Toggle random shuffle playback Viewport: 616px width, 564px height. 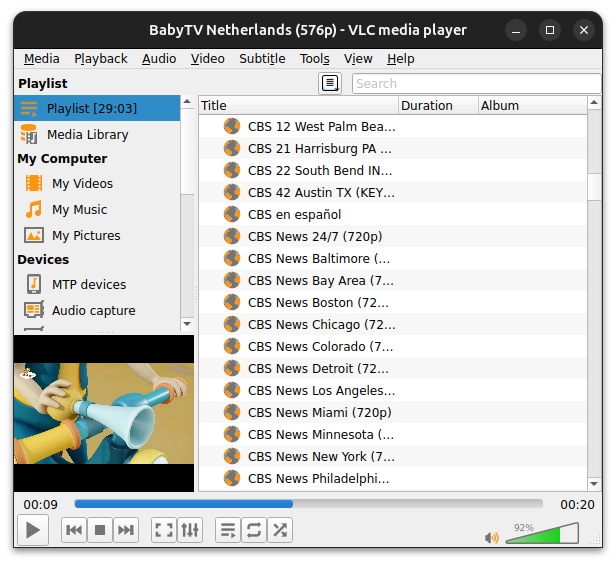[x=280, y=530]
